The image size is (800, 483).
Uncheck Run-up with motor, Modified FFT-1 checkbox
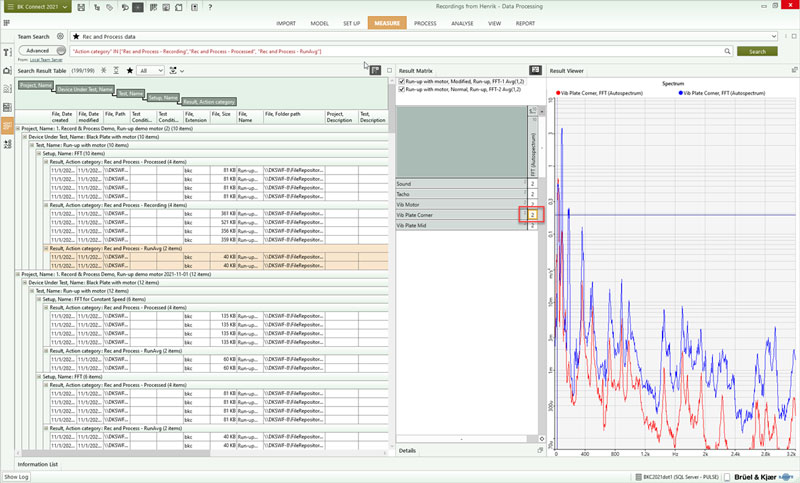click(402, 82)
